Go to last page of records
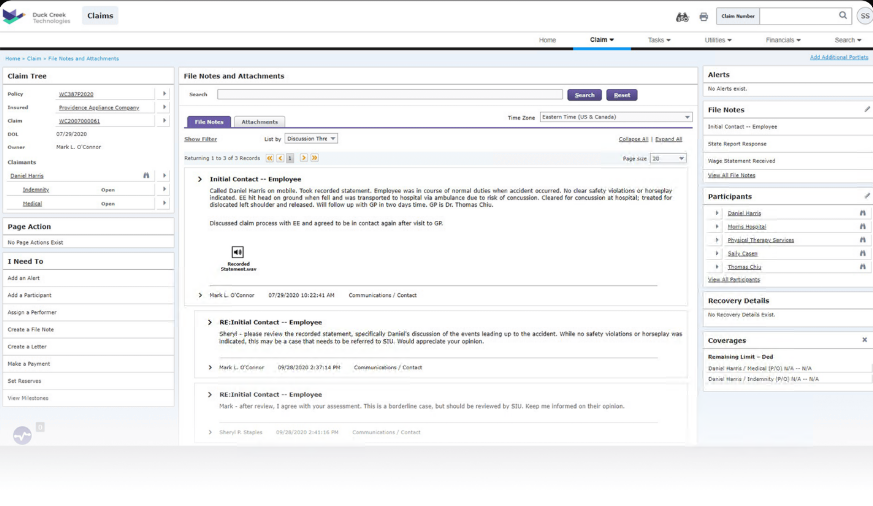 click(x=315, y=158)
